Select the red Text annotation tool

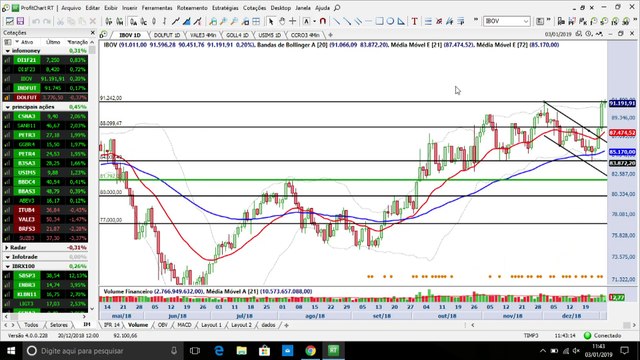[414, 21]
